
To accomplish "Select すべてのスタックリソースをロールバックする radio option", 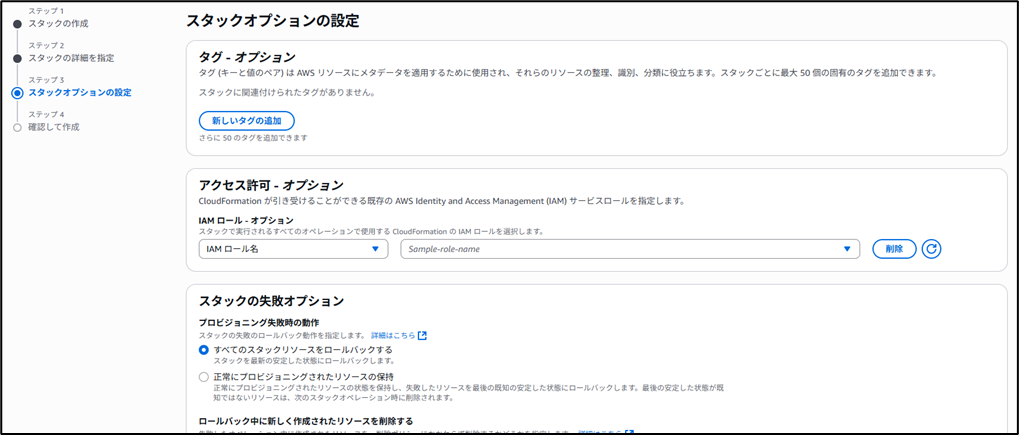I will [204, 349].
